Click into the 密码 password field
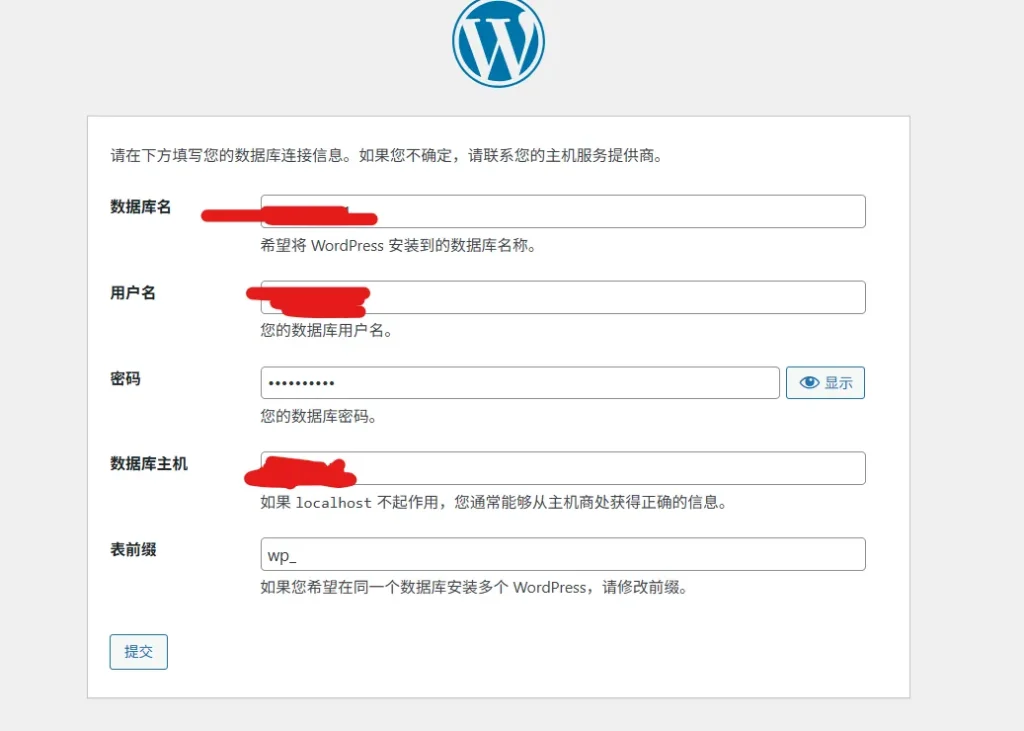This screenshot has height=731, width=1024. [520, 383]
